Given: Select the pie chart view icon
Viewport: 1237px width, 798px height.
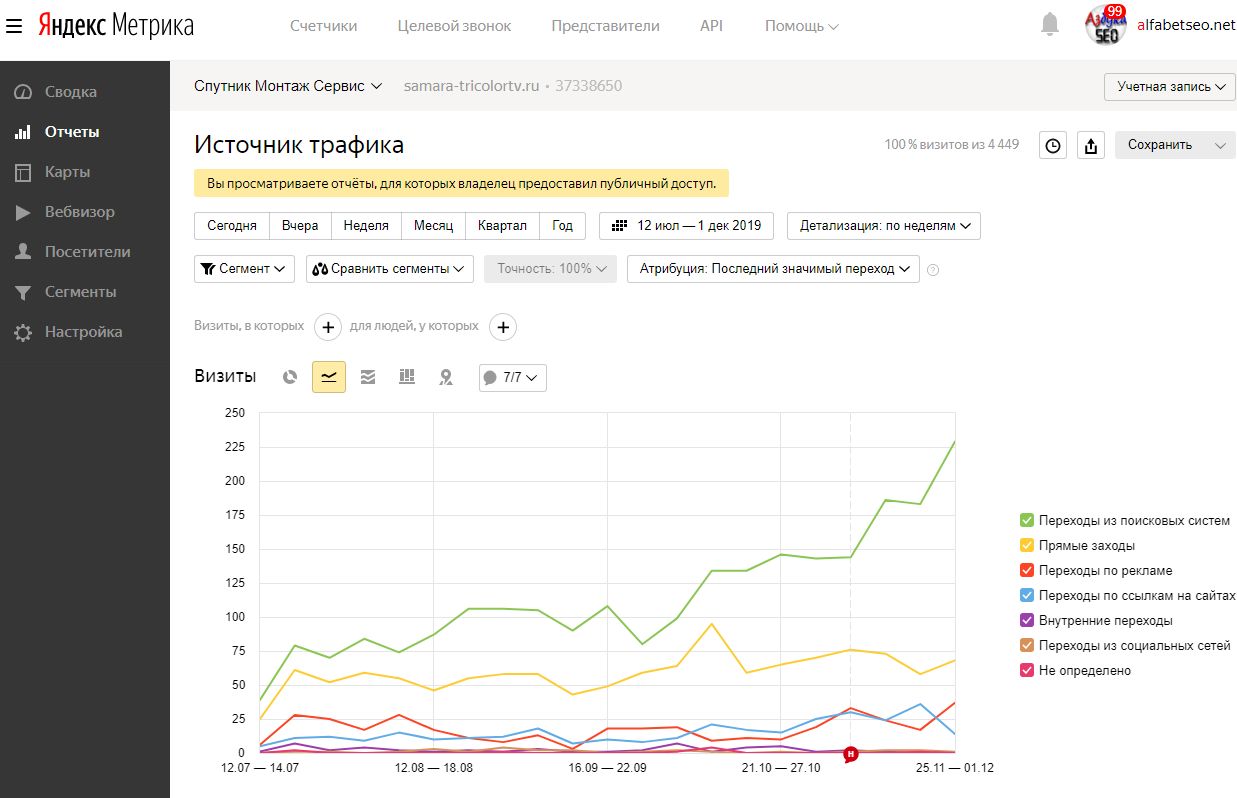Looking at the screenshot, I should tap(290, 377).
